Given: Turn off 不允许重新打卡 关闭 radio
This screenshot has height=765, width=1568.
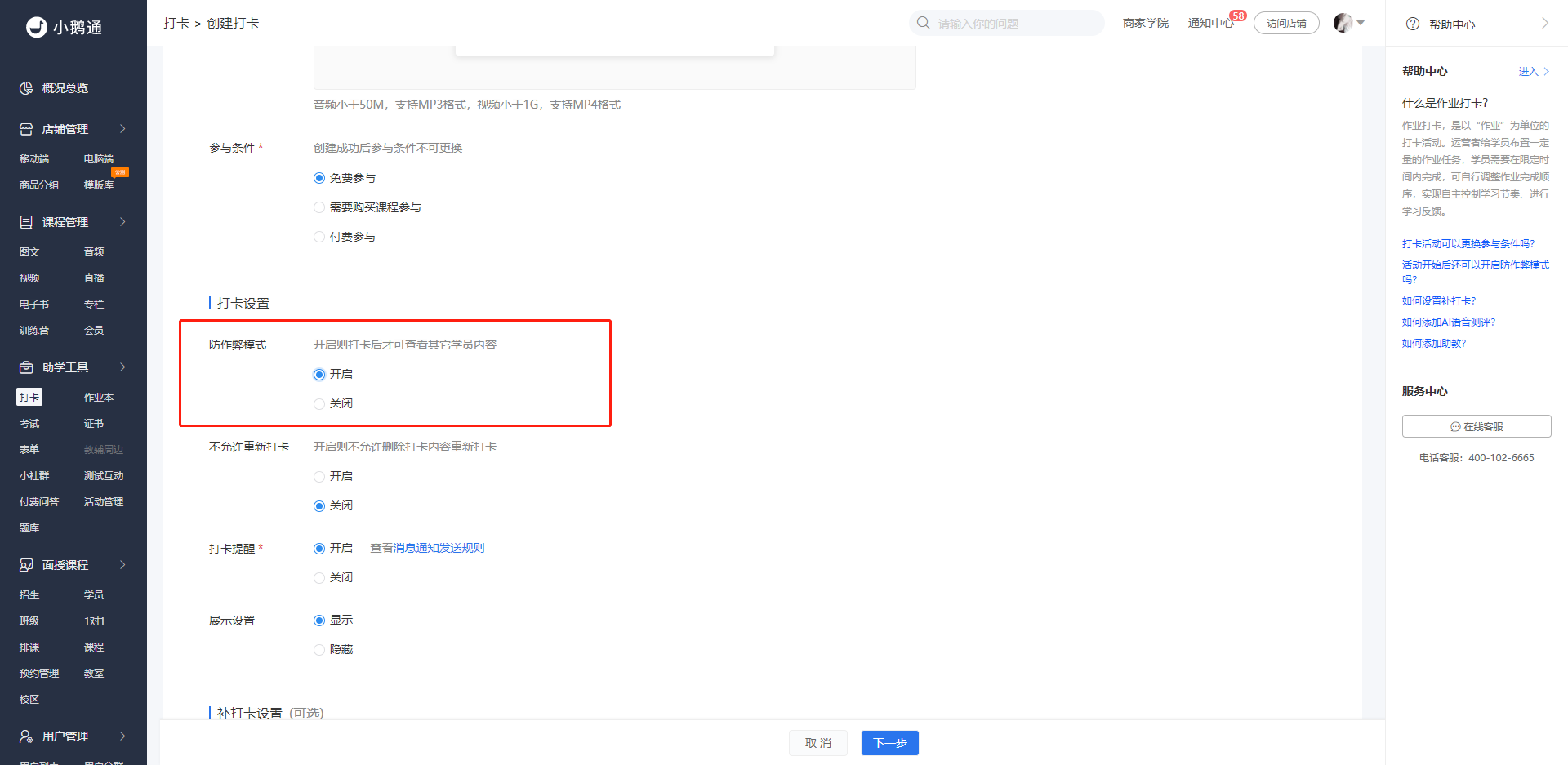Looking at the screenshot, I should click(x=319, y=506).
